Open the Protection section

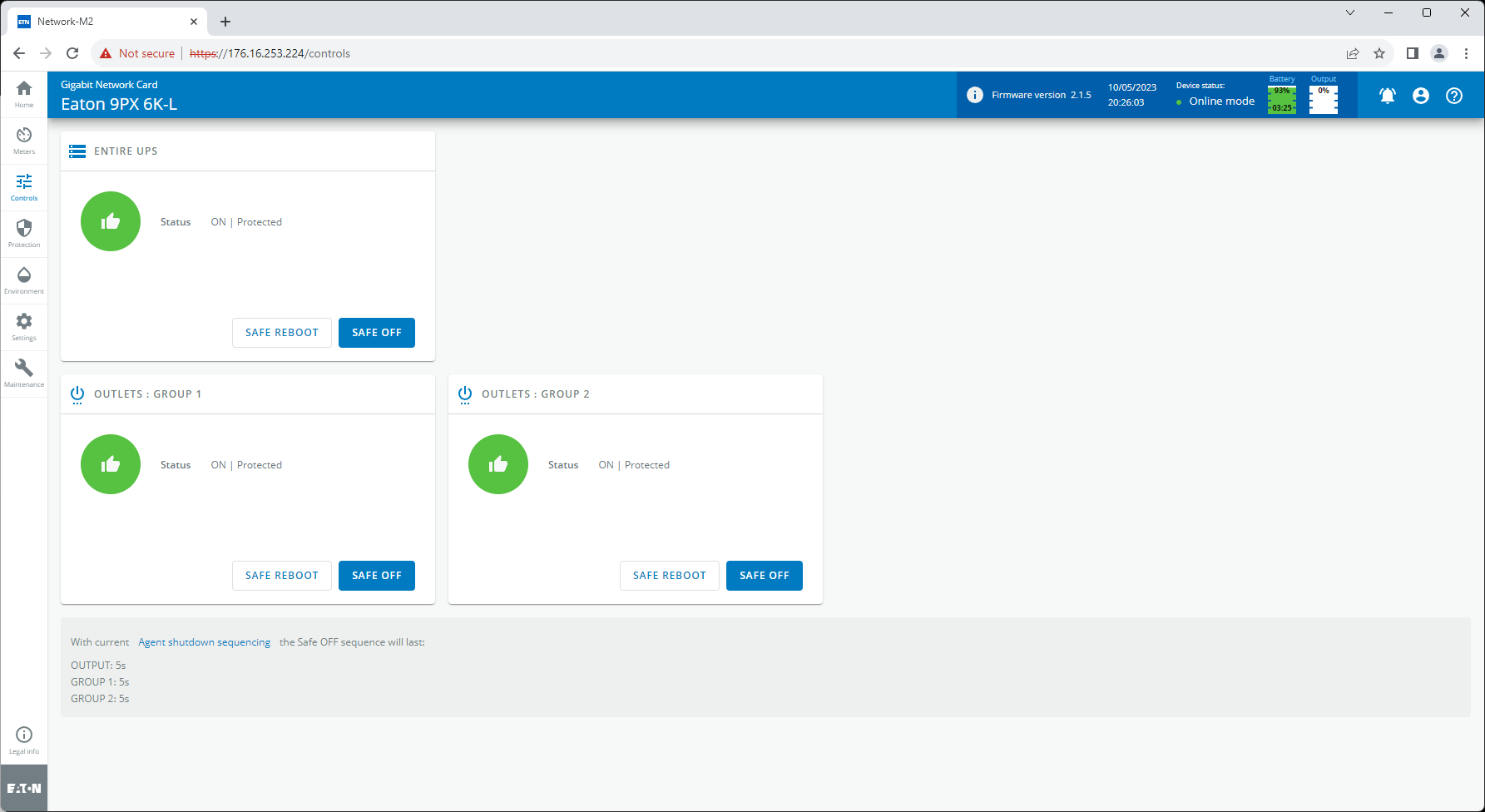[x=24, y=234]
